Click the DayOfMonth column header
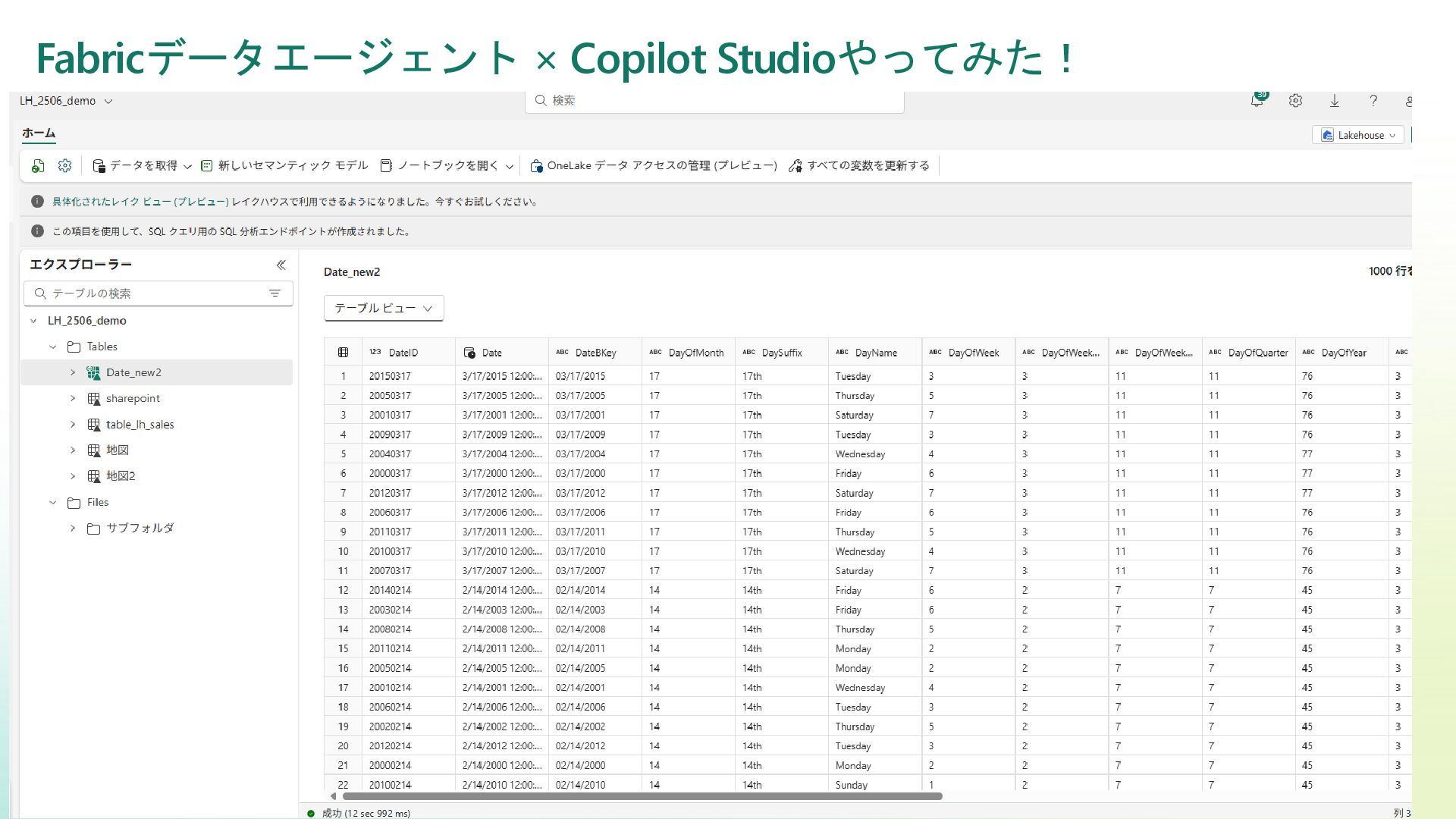The height and width of the screenshot is (819, 1456). click(x=689, y=353)
